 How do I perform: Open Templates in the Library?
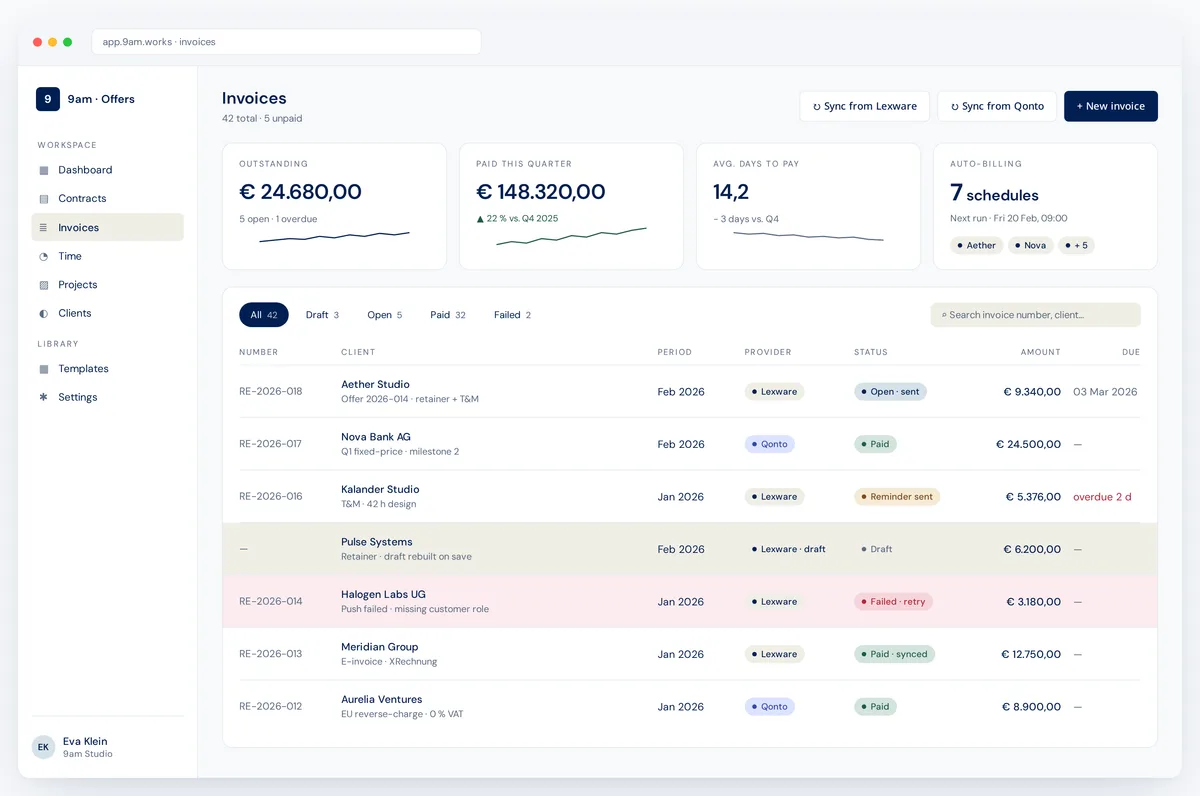pyautogui.click(x=107, y=369)
